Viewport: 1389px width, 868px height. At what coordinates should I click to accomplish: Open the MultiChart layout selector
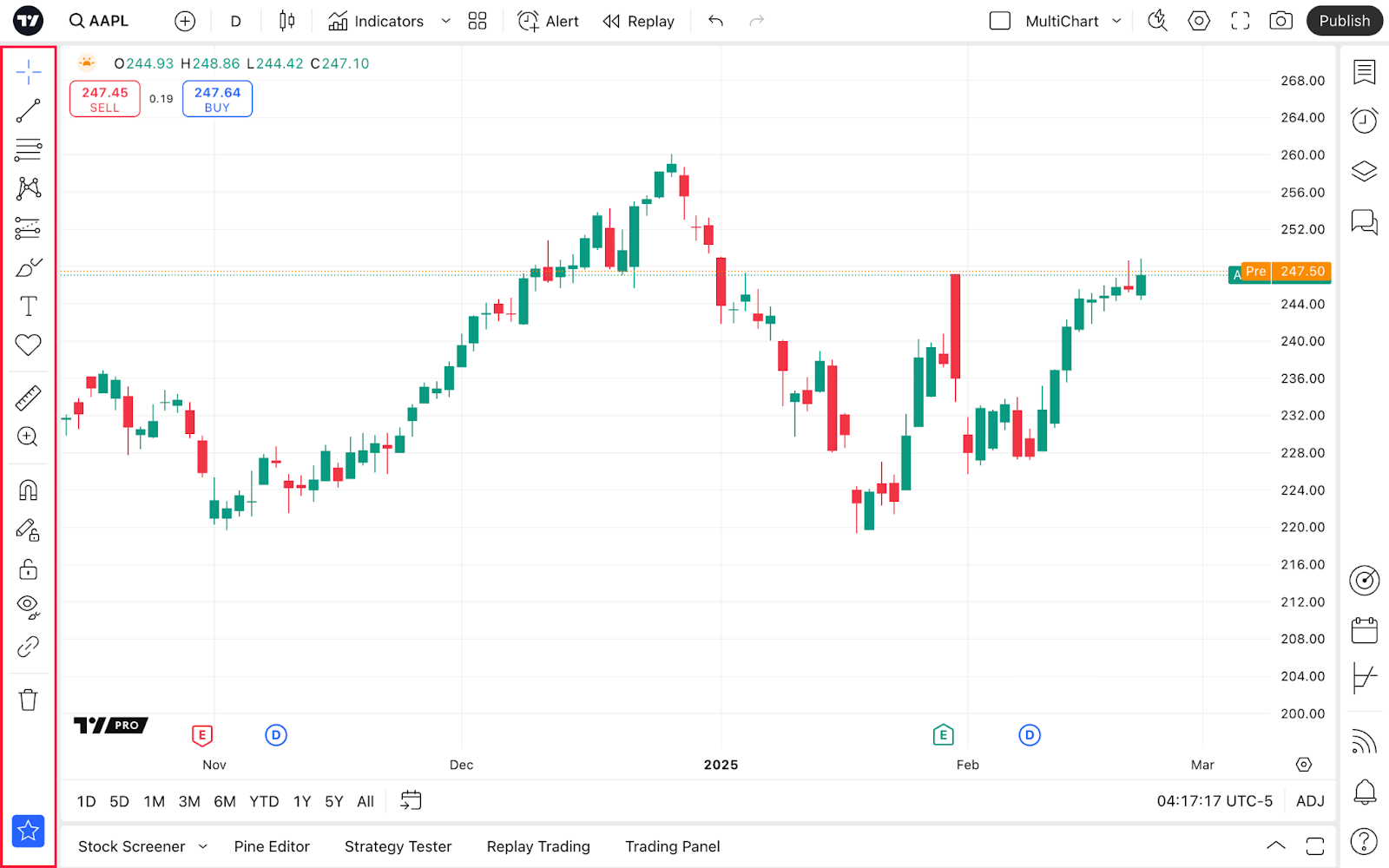pyautogui.click(x=1044, y=21)
